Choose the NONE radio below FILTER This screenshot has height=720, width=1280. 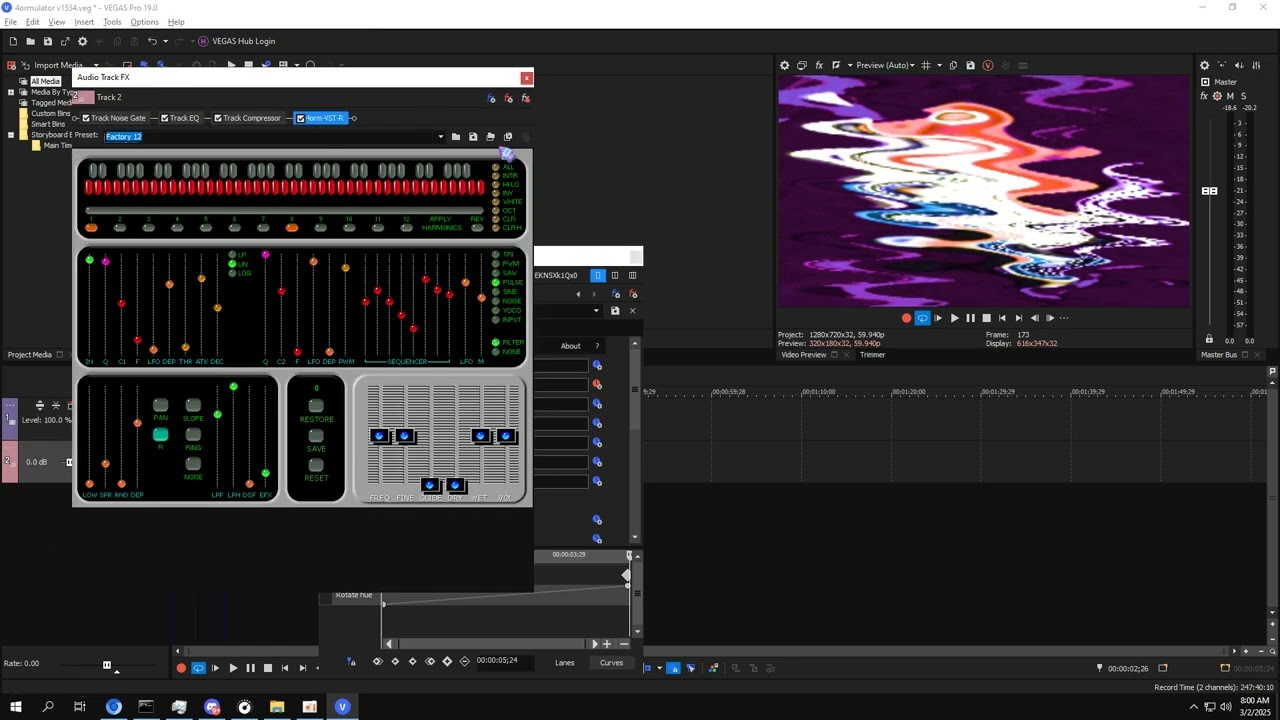click(x=495, y=351)
